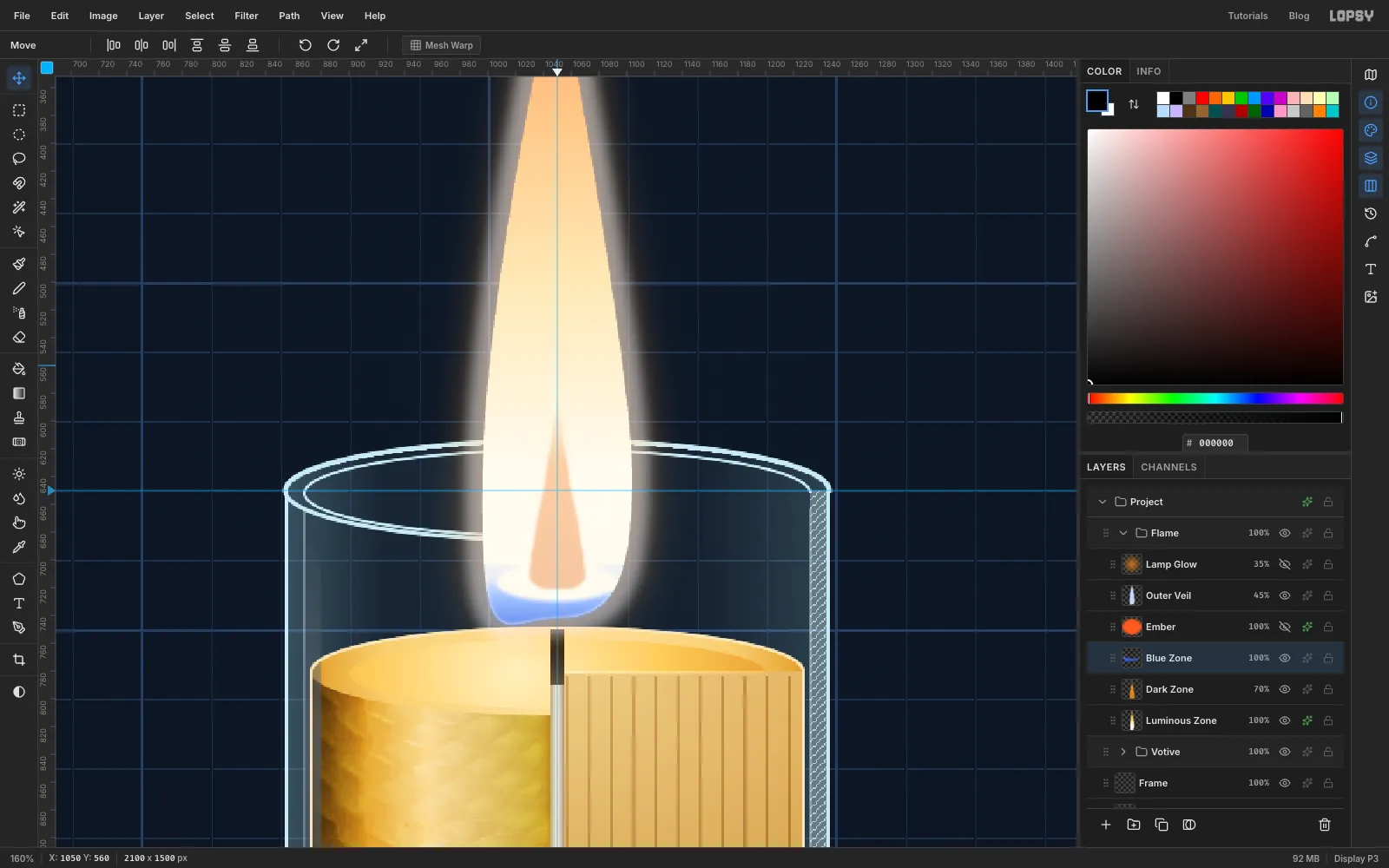Select the Lasso tool
Viewport: 1389px width, 868px height.
click(x=19, y=159)
